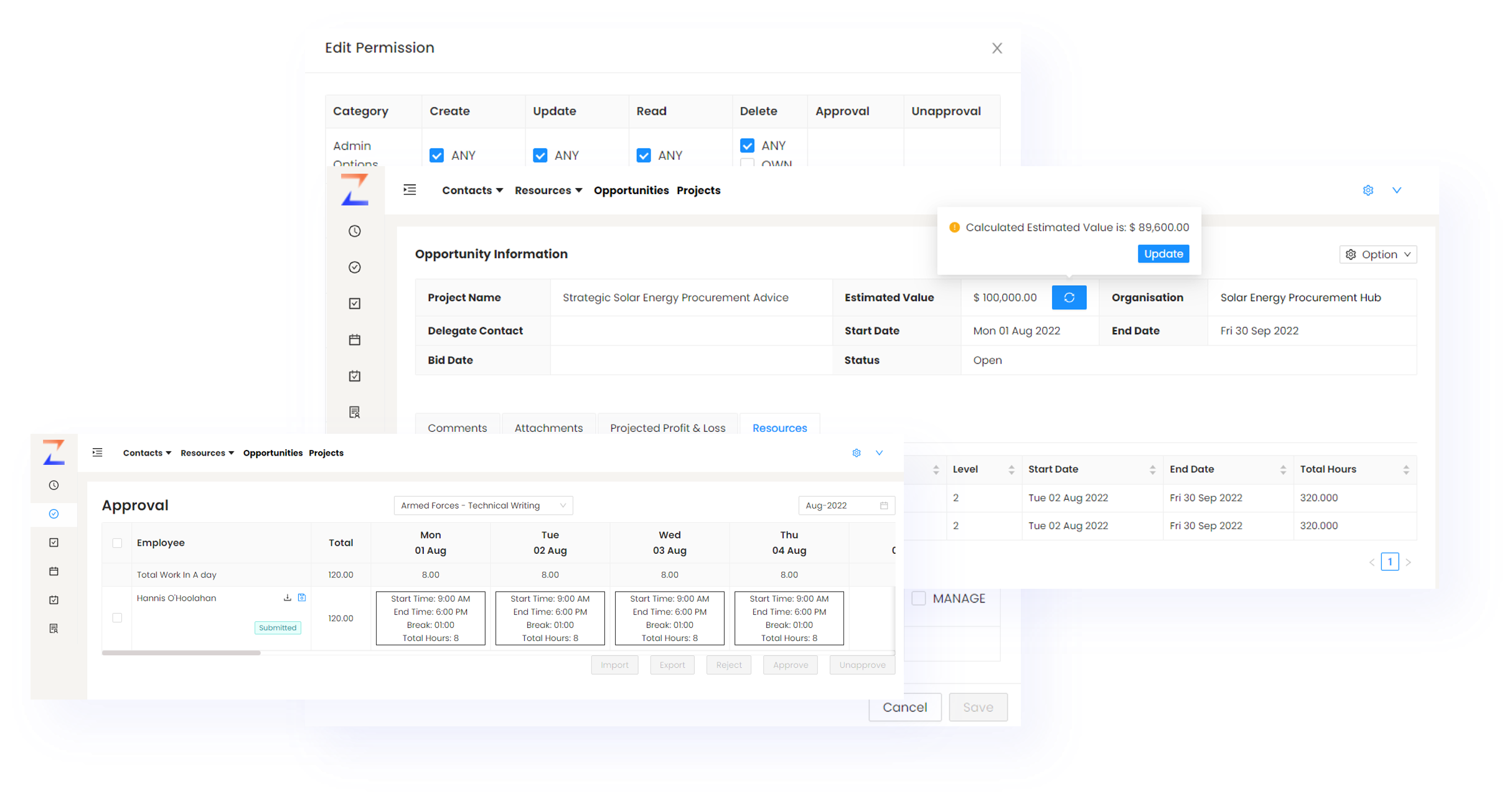The image size is (1512, 801).
Task: Click save icon beside Hannis O'Hoolahan
Action: pyautogui.click(x=302, y=598)
